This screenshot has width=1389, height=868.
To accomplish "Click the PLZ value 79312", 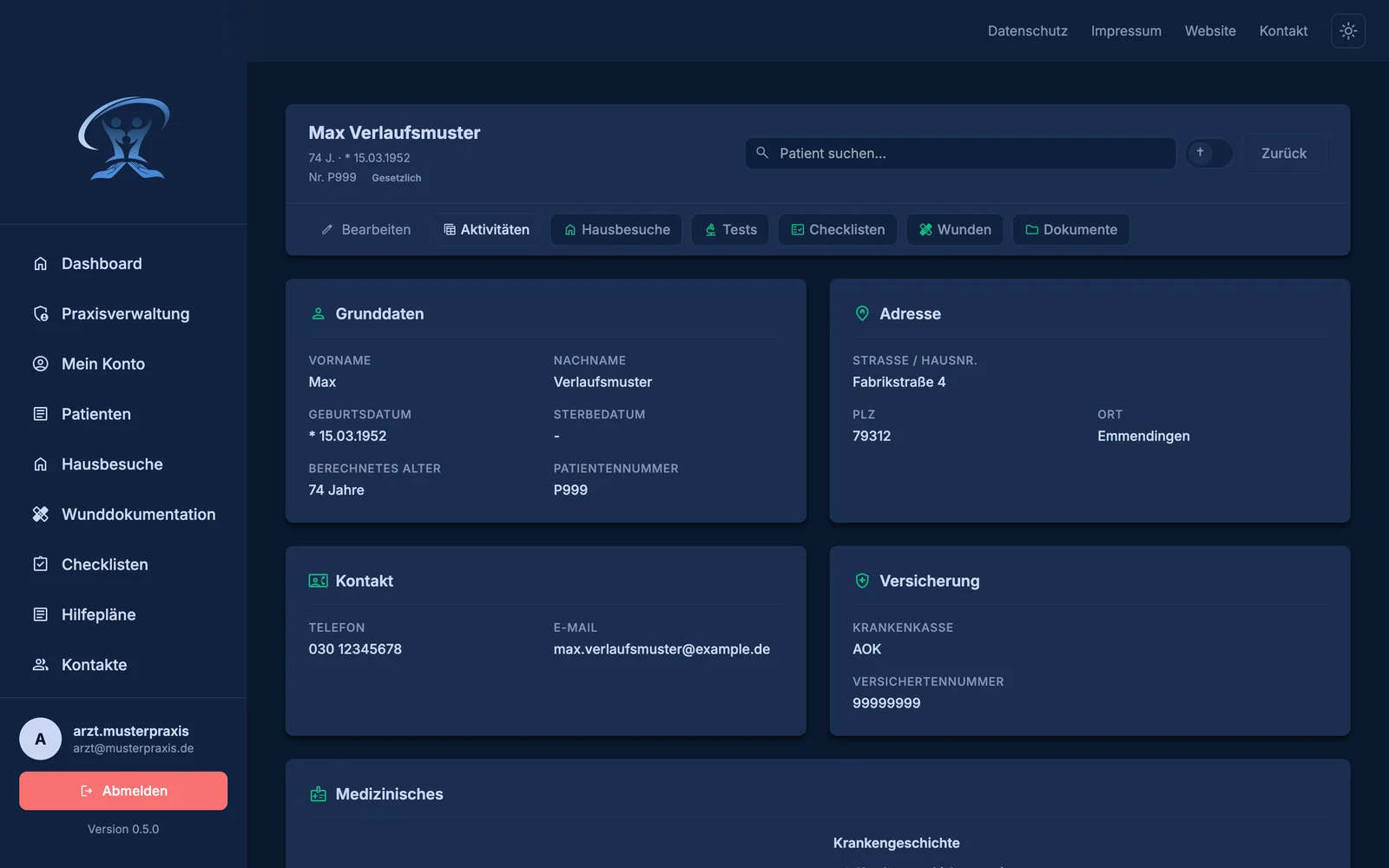I will click(x=872, y=436).
